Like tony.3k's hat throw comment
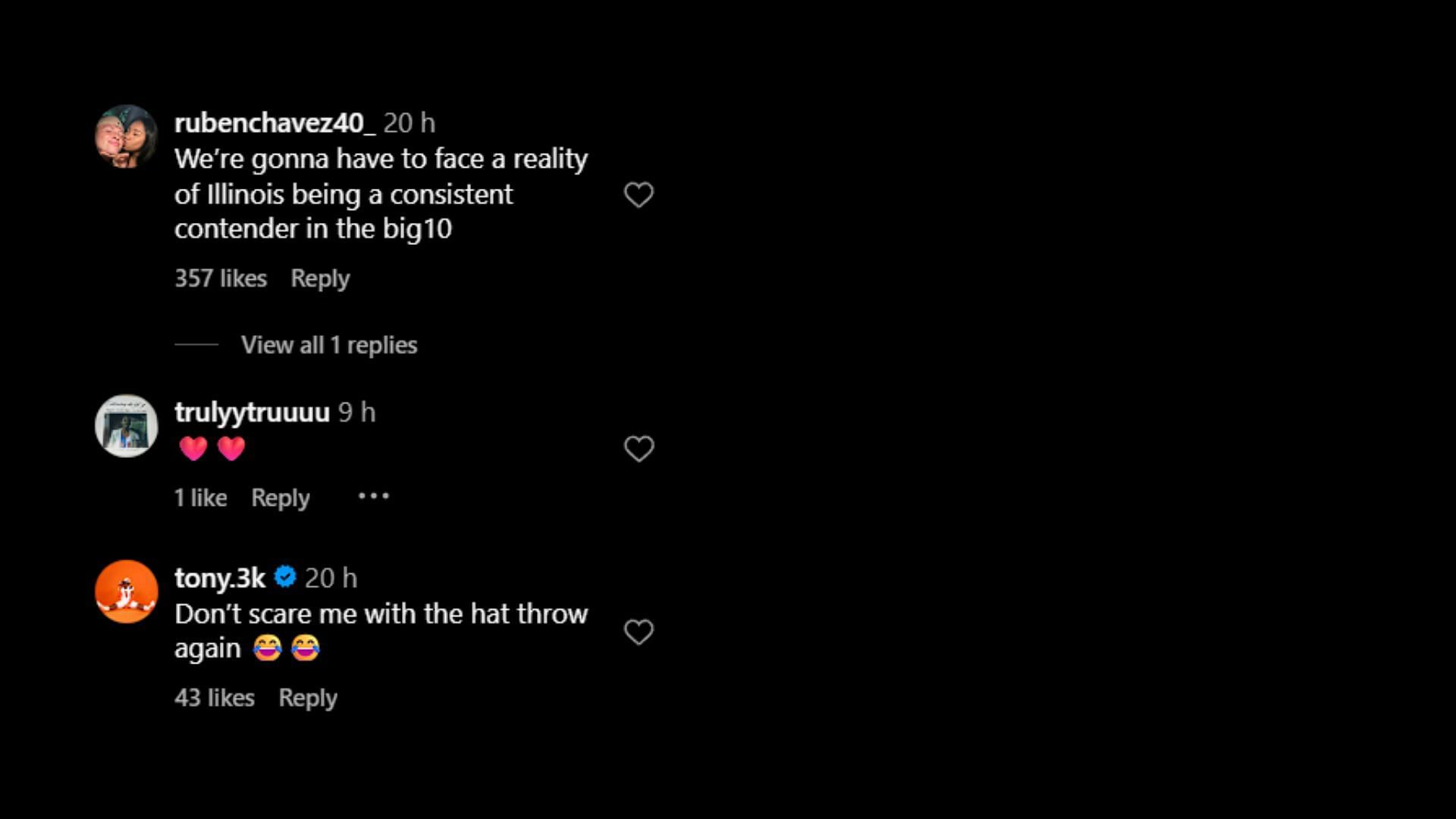The image size is (1456, 819). click(x=639, y=632)
